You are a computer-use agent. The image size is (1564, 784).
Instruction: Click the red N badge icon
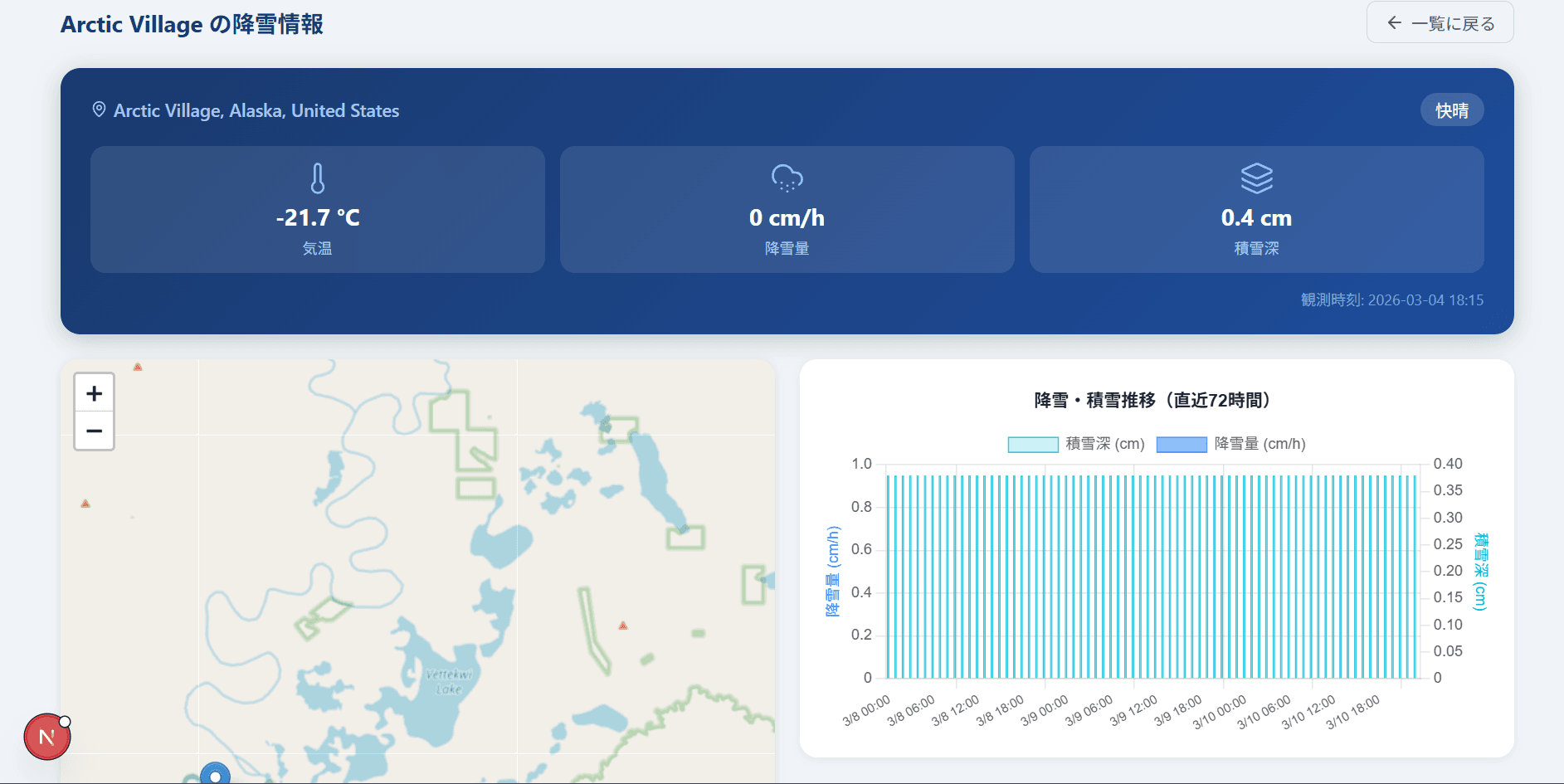47,737
